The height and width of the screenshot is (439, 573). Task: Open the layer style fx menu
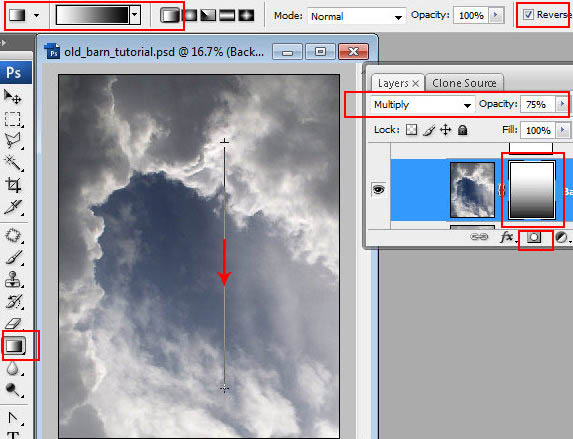[x=507, y=238]
